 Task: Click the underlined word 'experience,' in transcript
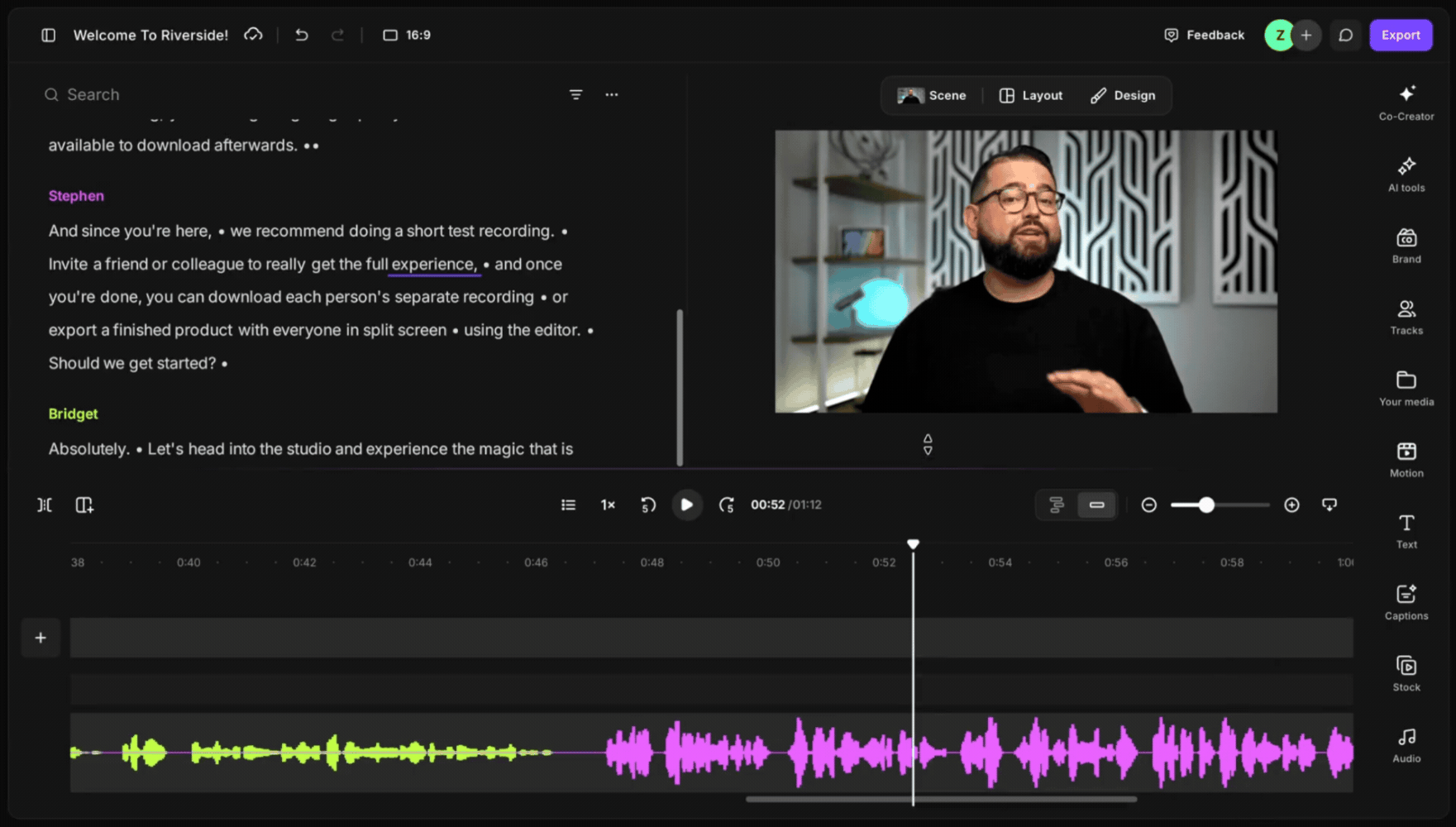point(434,264)
